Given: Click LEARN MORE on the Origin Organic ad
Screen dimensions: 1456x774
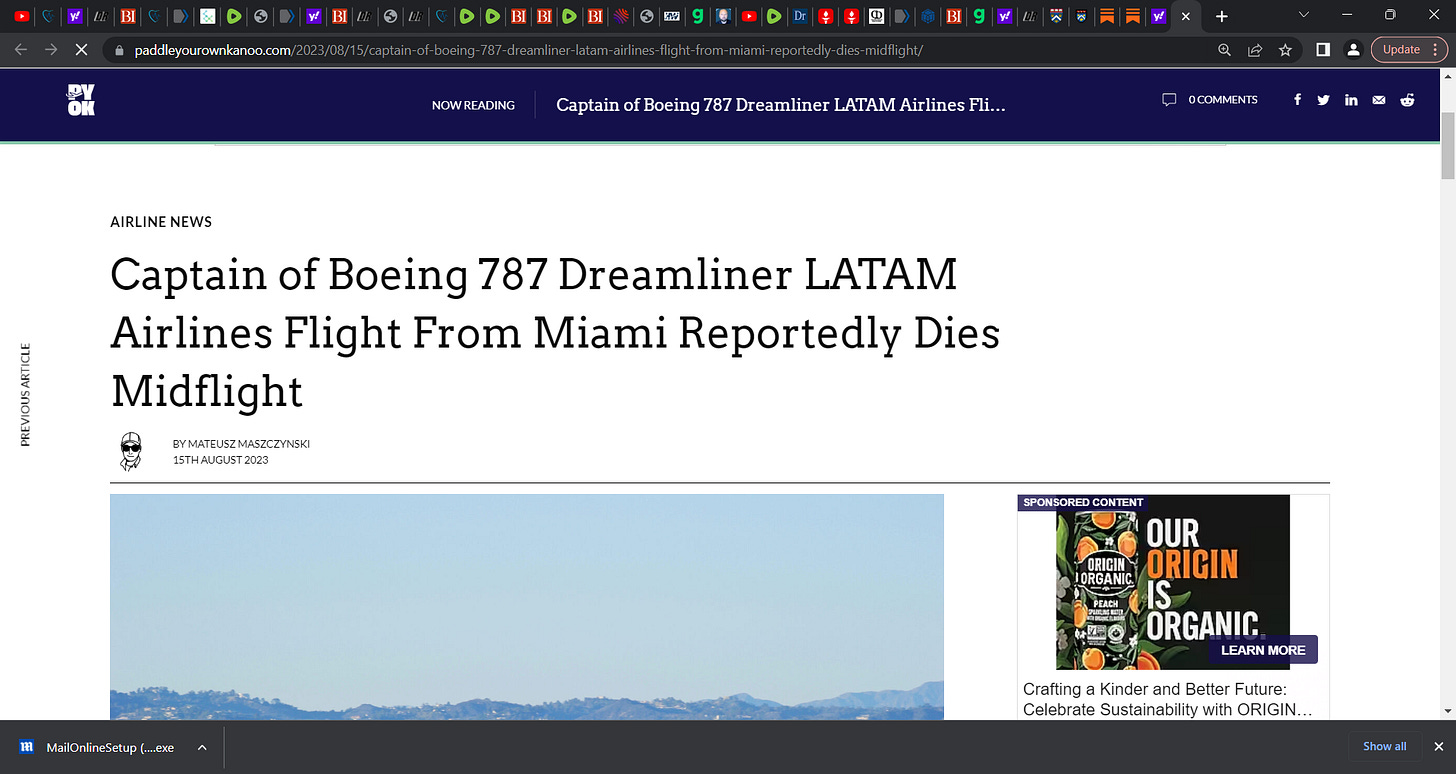Looking at the screenshot, I should (1263, 650).
